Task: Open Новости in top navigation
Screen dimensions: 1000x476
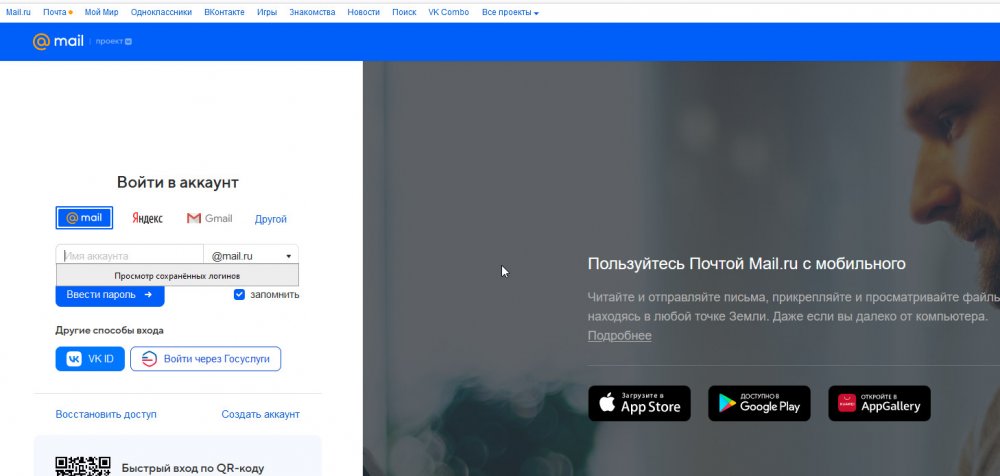Action: 363,12
